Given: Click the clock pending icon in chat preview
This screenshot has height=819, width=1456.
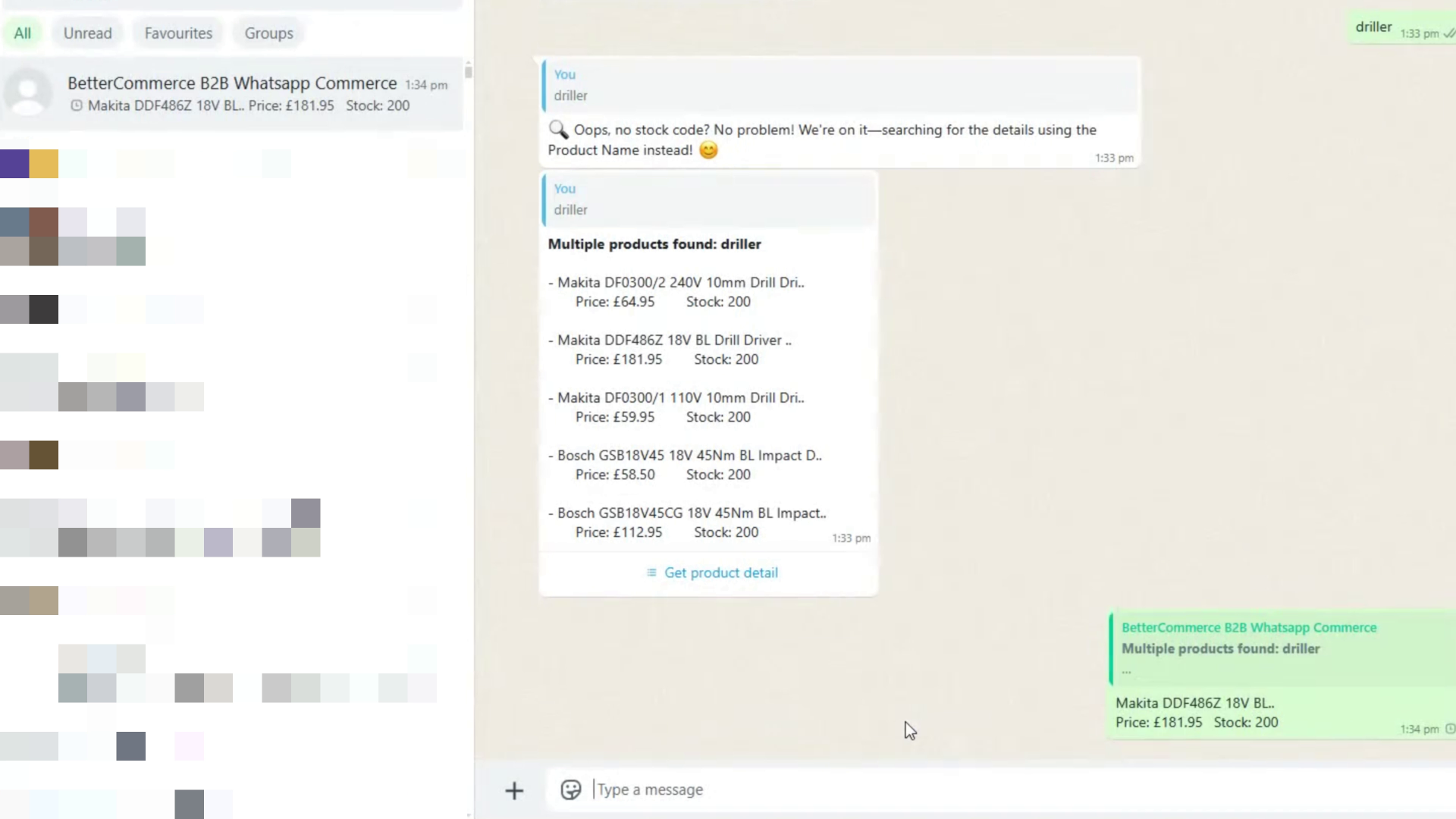Looking at the screenshot, I should pyautogui.click(x=77, y=106).
